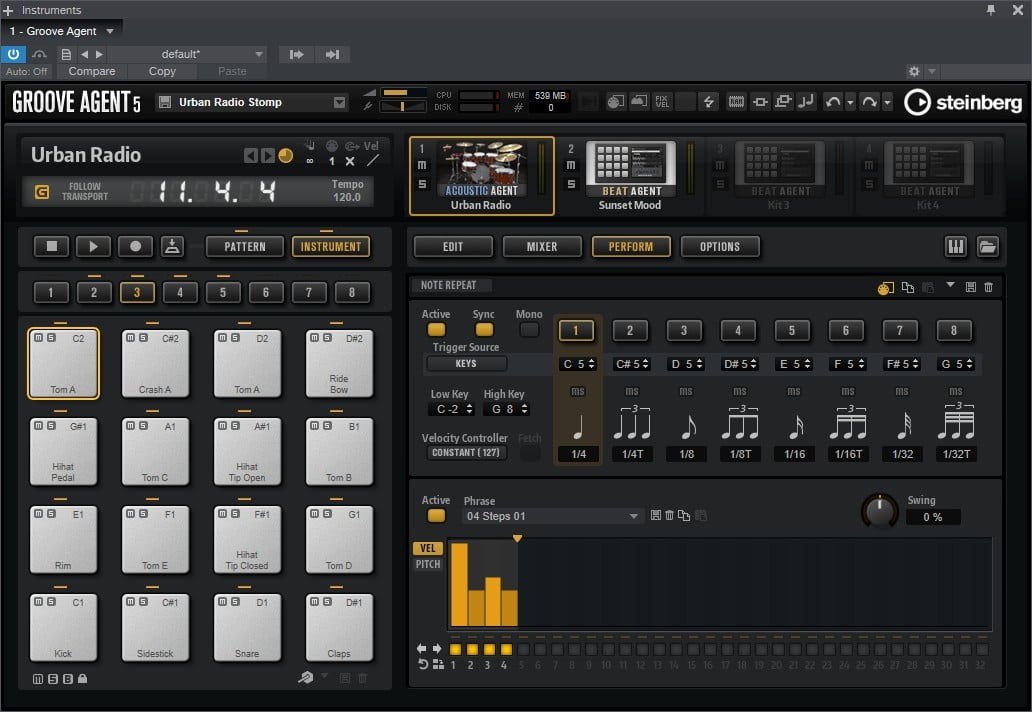Open the Trigger Source KEYS selector
This screenshot has width=1032, height=712.
click(x=467, y=363)
